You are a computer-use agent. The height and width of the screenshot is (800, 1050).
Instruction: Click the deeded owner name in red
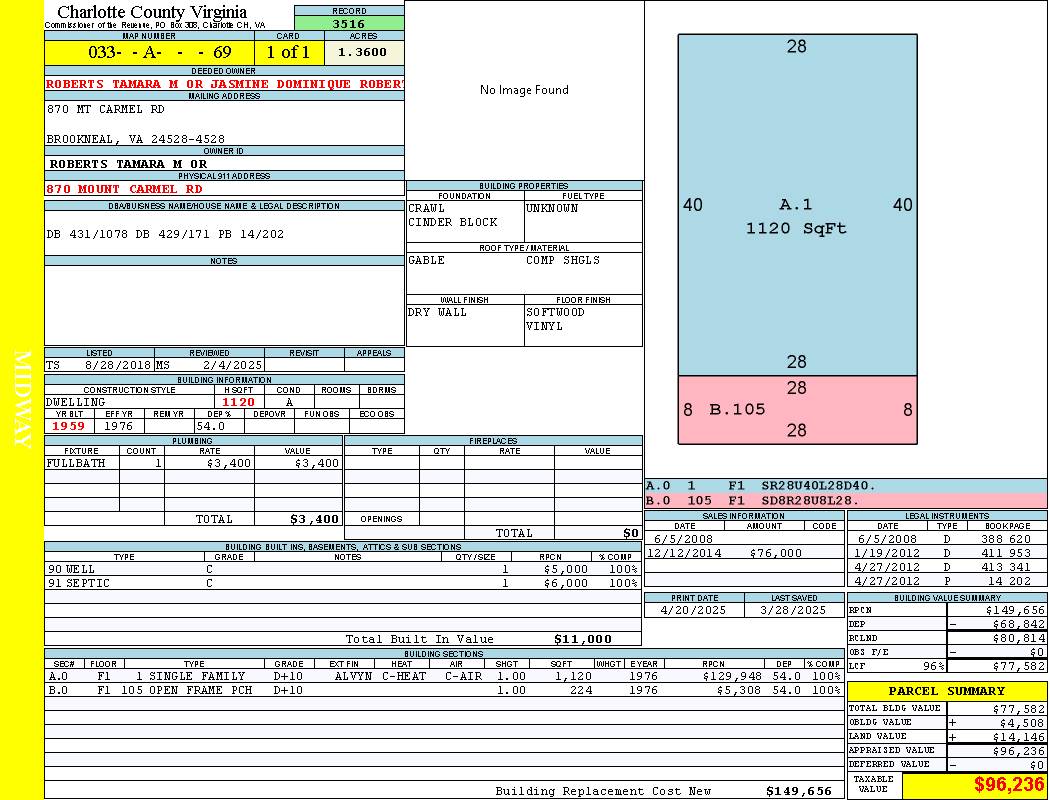(x=225, y=84)
